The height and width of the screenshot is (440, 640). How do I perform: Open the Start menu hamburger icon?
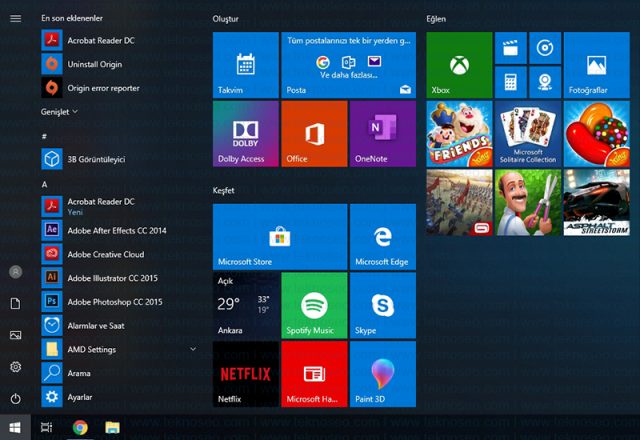click(16, 18)
